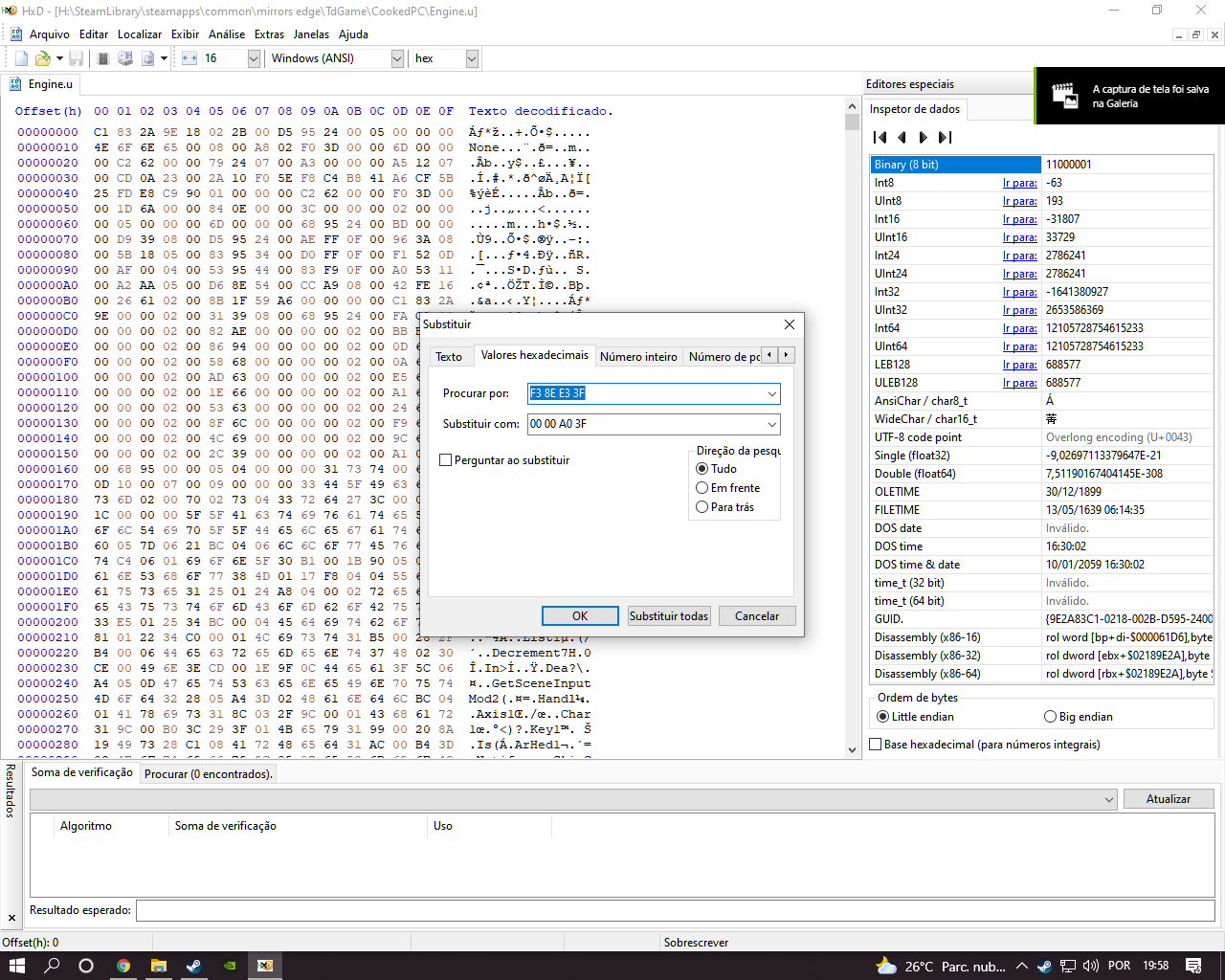1225x980 pixels.
Task: Go to next byte in data inspector
Action: [x=923, y=138]
